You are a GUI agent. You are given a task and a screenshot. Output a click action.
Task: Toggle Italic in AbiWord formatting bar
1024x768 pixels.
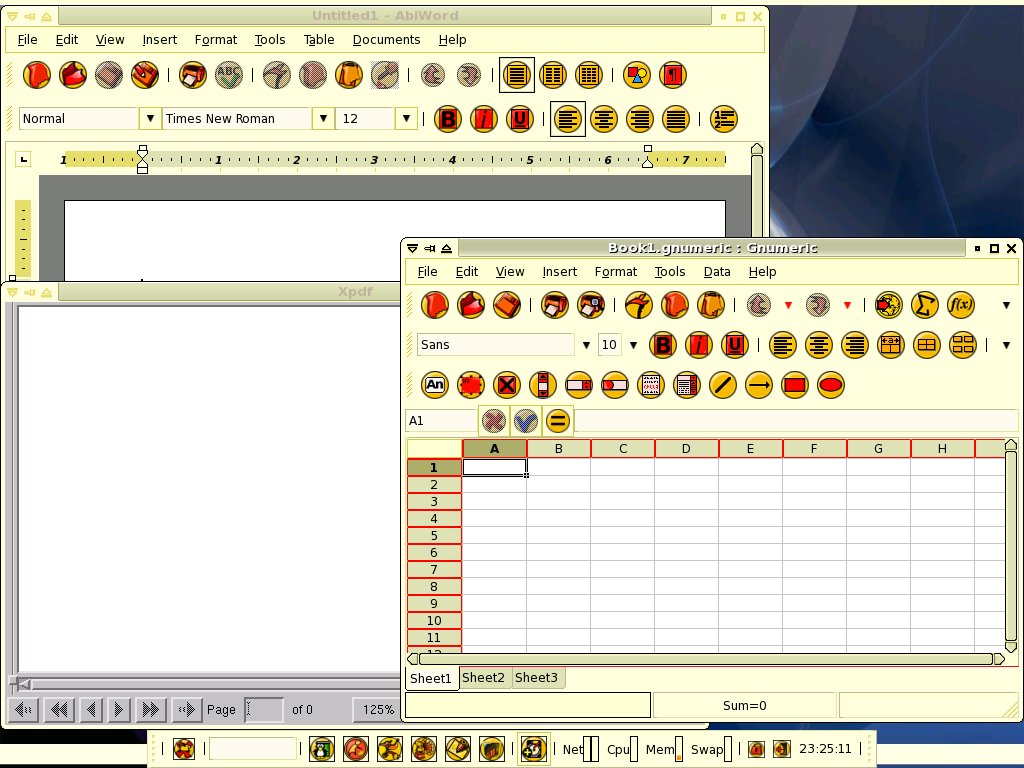(484, 119)
